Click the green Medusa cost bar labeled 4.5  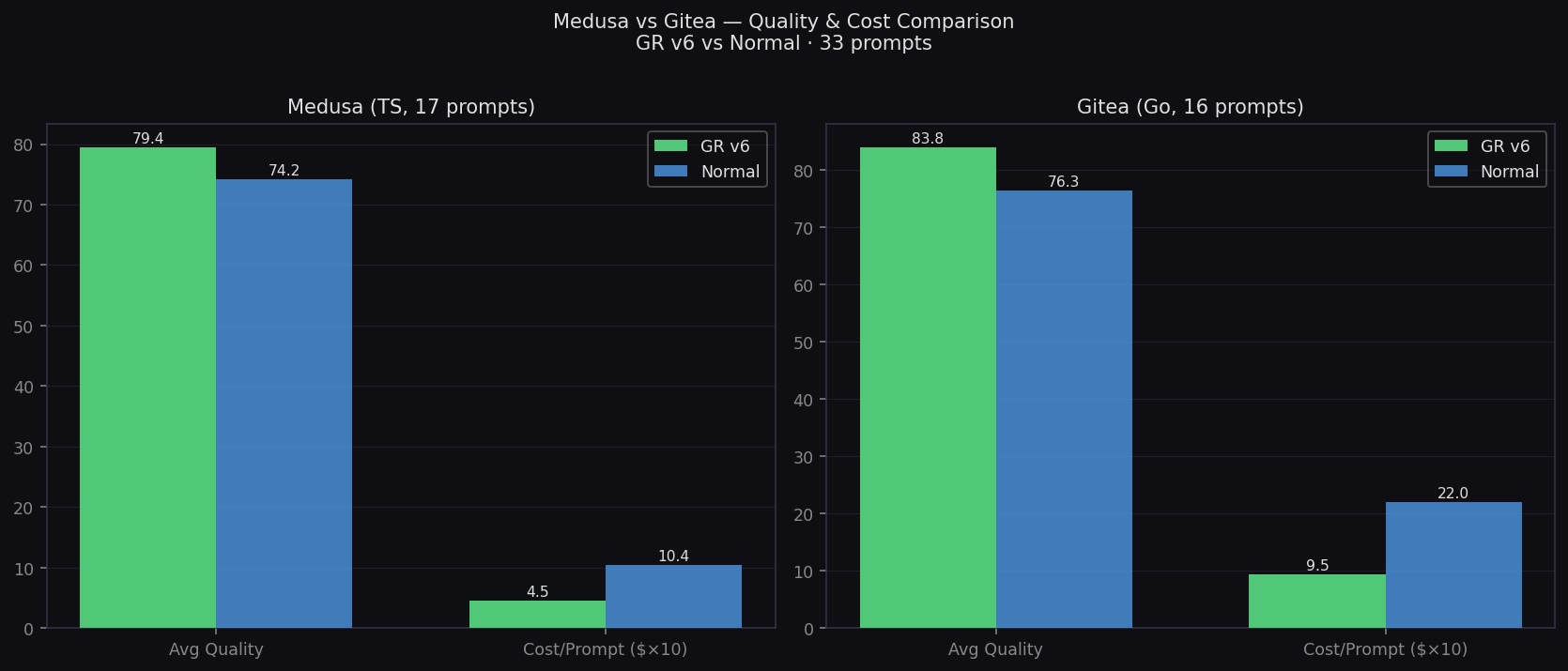point(537,614)
